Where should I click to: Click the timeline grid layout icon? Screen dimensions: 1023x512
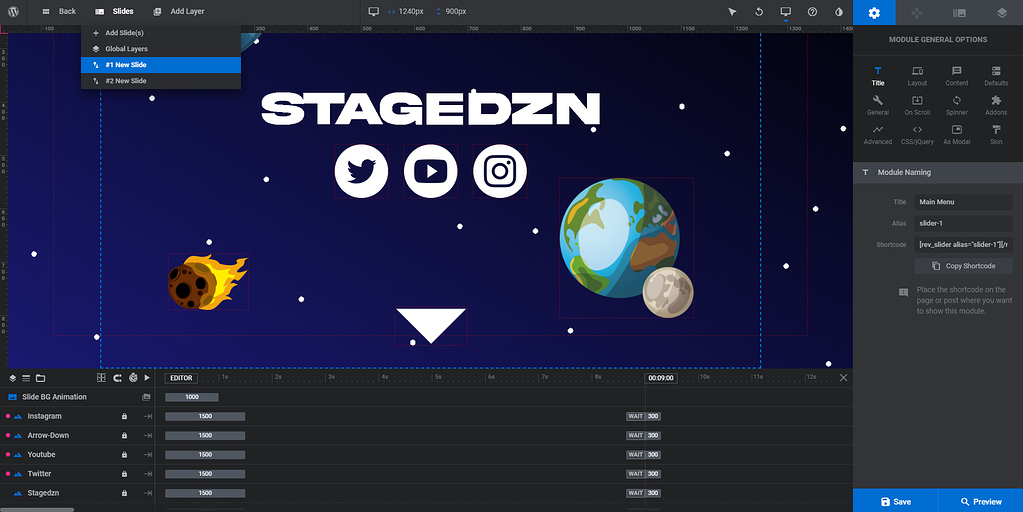click(x=101, y=378)
